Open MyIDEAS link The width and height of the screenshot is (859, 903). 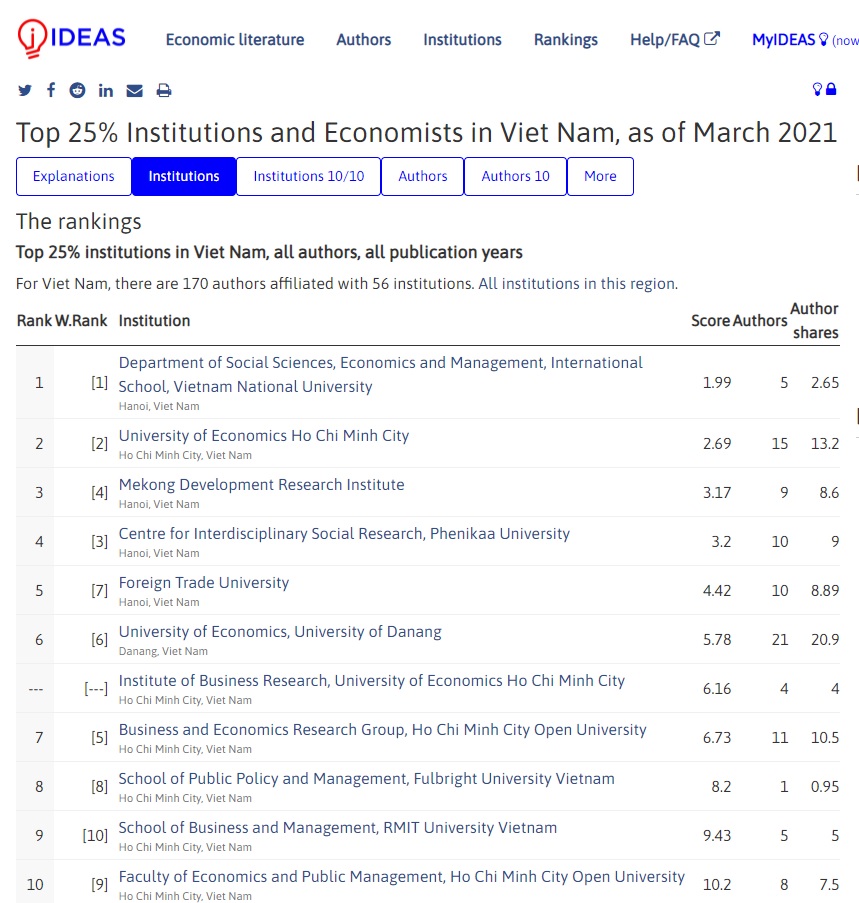tap(790, 40)
